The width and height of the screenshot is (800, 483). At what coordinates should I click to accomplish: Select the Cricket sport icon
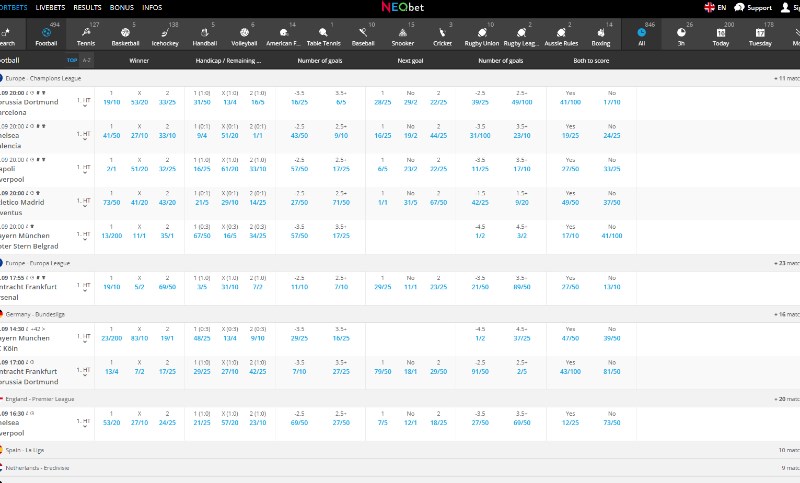coord(442,35)
